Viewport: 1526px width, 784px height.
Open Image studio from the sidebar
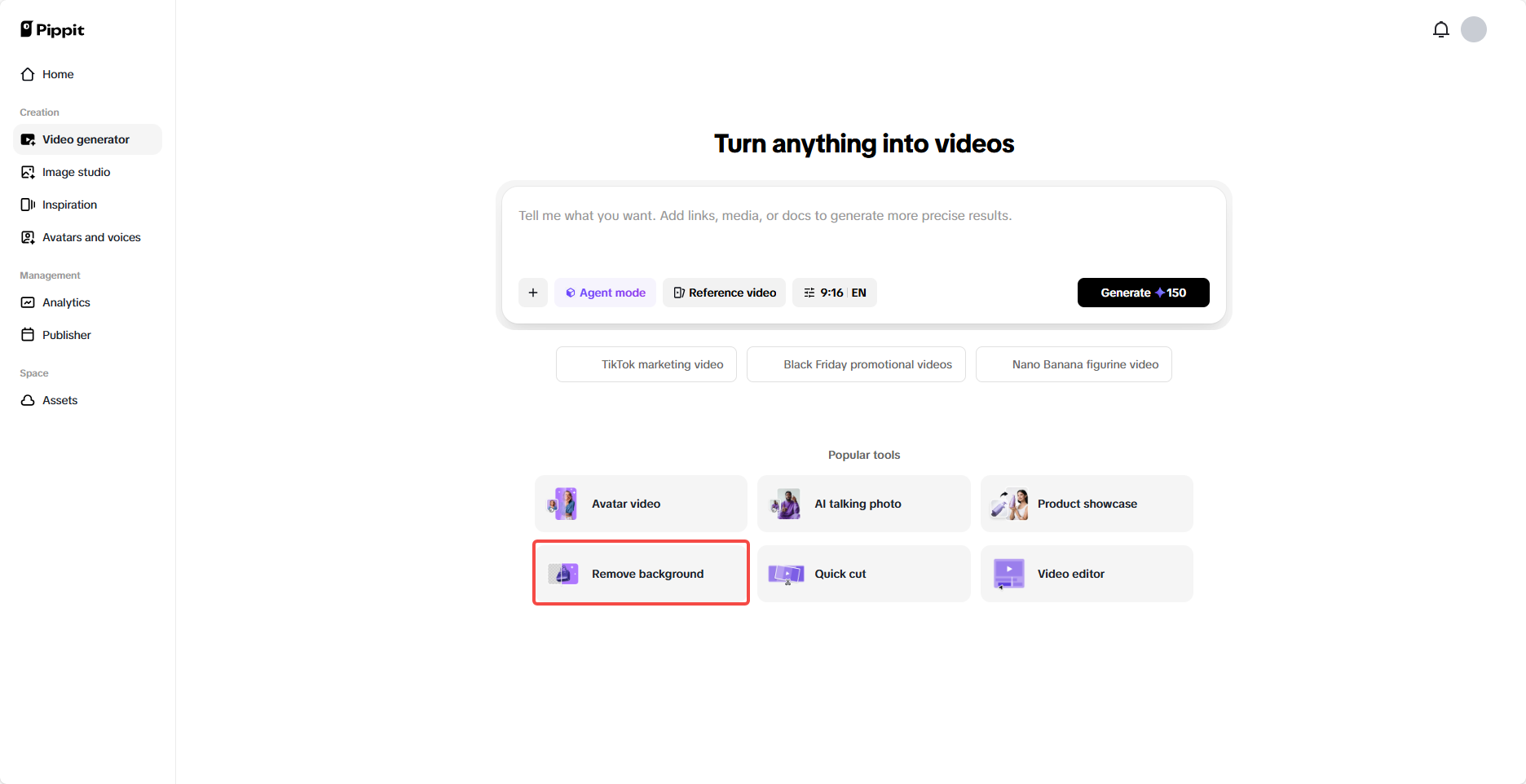point(76,172)
